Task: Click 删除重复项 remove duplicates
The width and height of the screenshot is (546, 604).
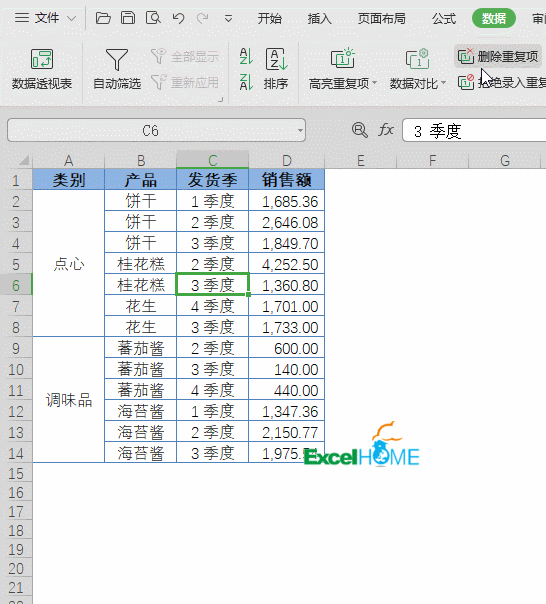Action: click(x=498, y=56)
